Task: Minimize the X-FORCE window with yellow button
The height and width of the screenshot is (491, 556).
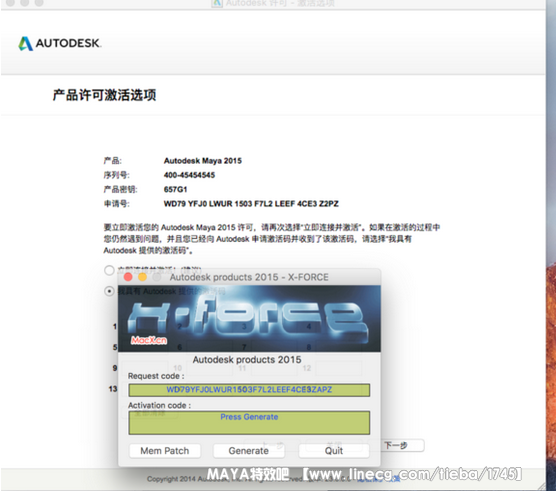Action: [143, 277]
